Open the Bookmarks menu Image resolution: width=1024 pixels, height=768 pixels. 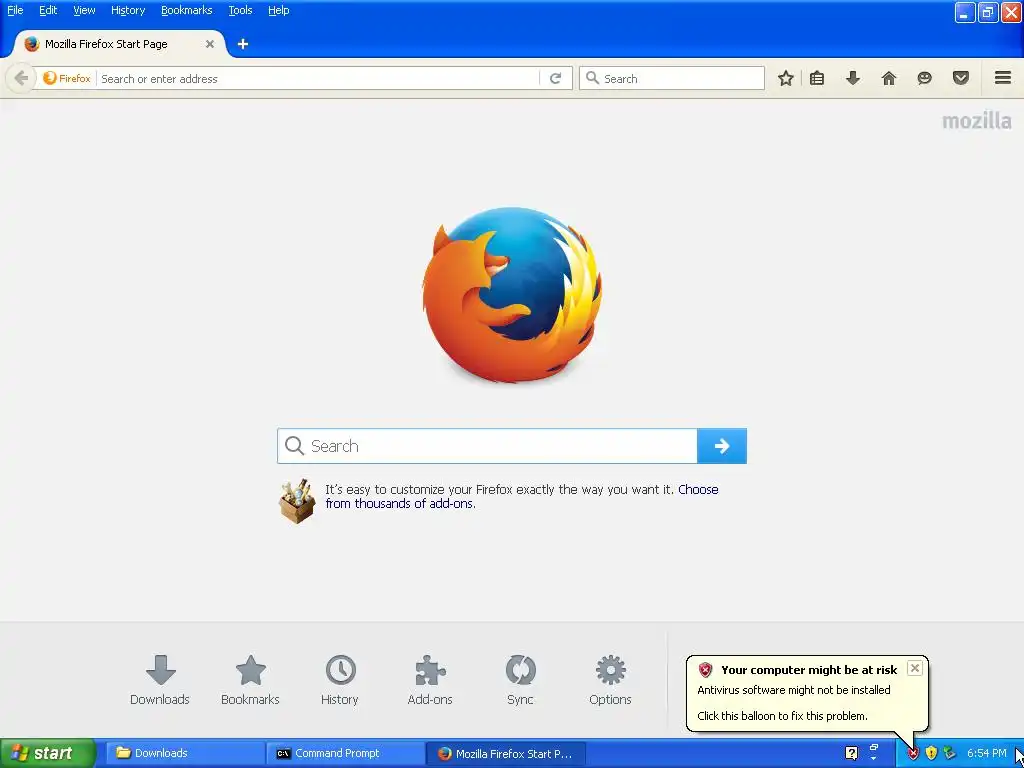[x=187, y=10]
